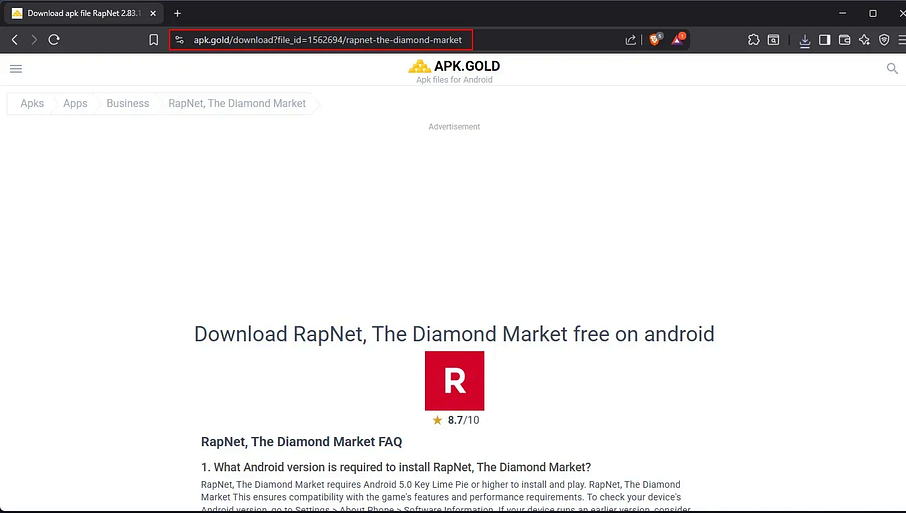Bookmark this page

[154, 40]
